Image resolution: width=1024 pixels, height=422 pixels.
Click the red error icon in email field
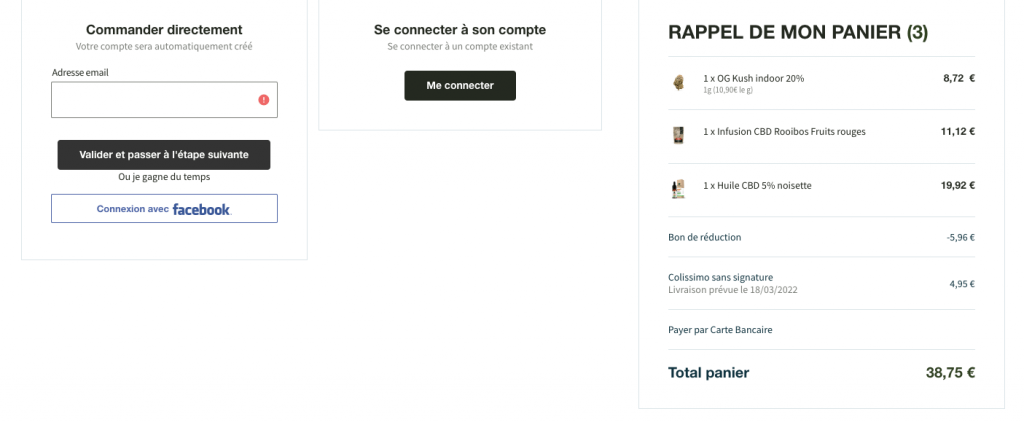point(263,100)
